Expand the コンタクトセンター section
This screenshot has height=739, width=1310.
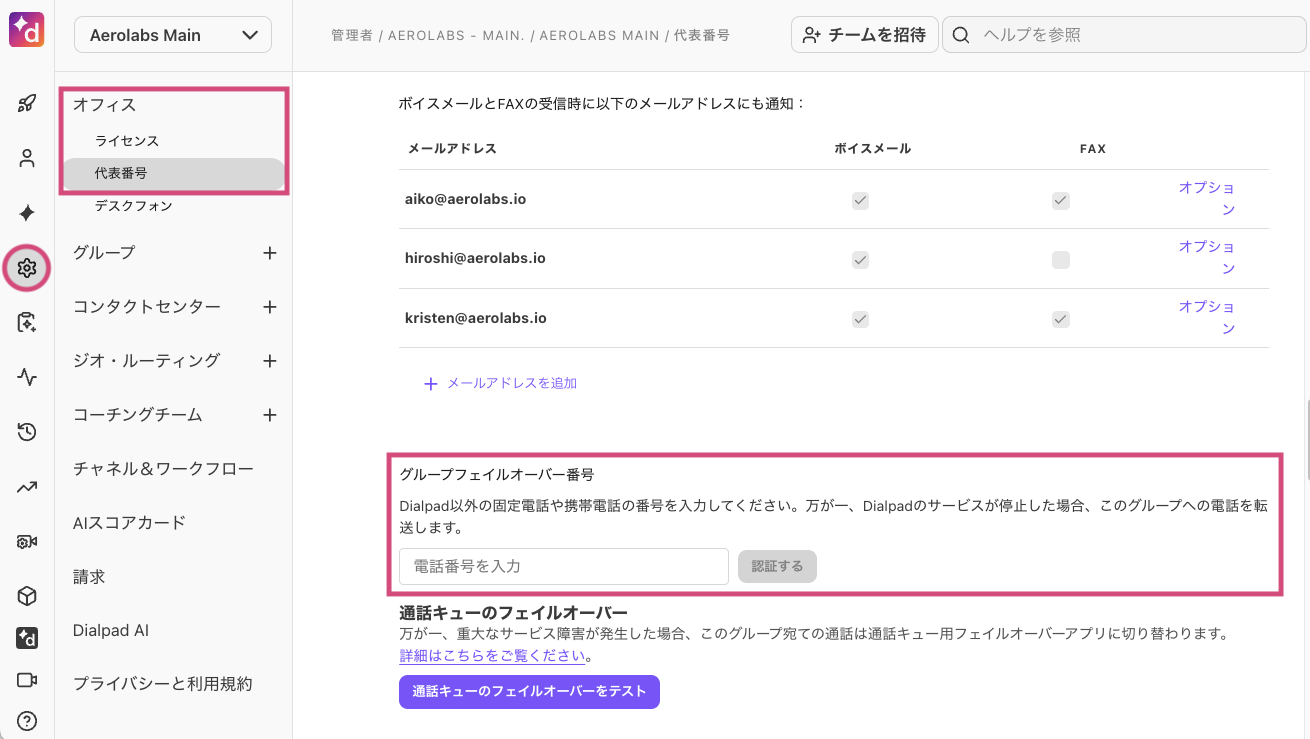point(269,307)
